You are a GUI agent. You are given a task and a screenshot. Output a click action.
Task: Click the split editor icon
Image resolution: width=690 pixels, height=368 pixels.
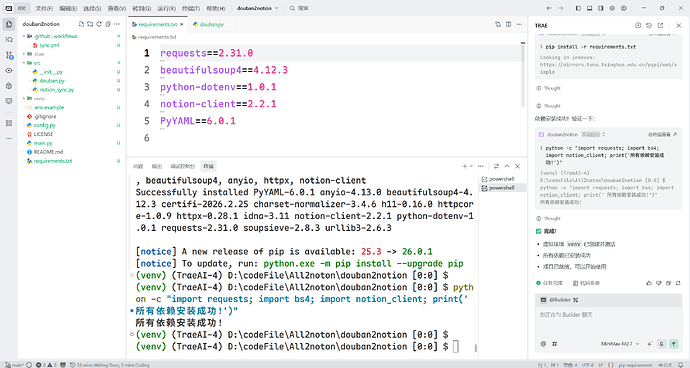coord(509,24)
